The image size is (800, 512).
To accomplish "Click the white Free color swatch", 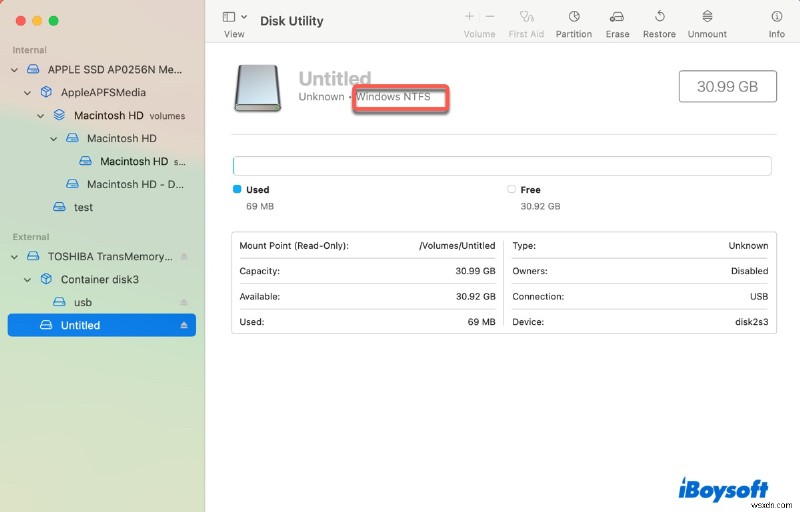I will pos(511,189).
